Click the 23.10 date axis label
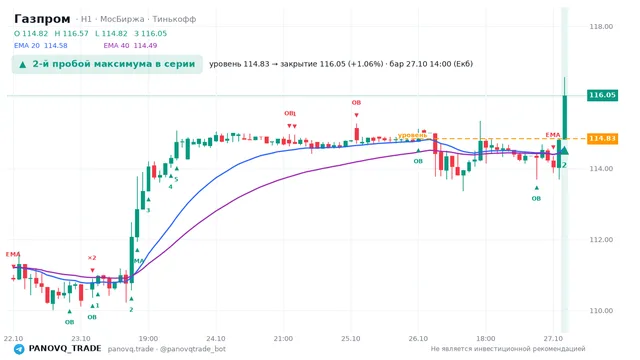Viewport: 640px width, 360px height. 81,339
